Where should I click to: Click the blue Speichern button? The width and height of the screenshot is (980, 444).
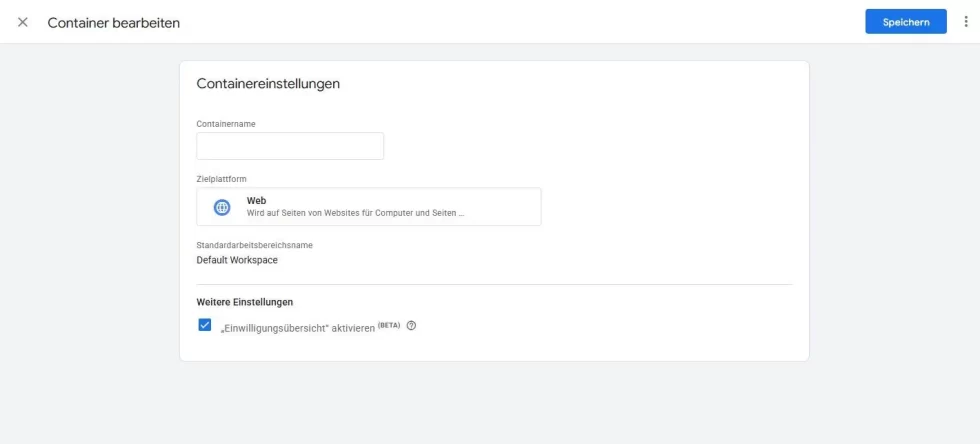tap(905, 22)
